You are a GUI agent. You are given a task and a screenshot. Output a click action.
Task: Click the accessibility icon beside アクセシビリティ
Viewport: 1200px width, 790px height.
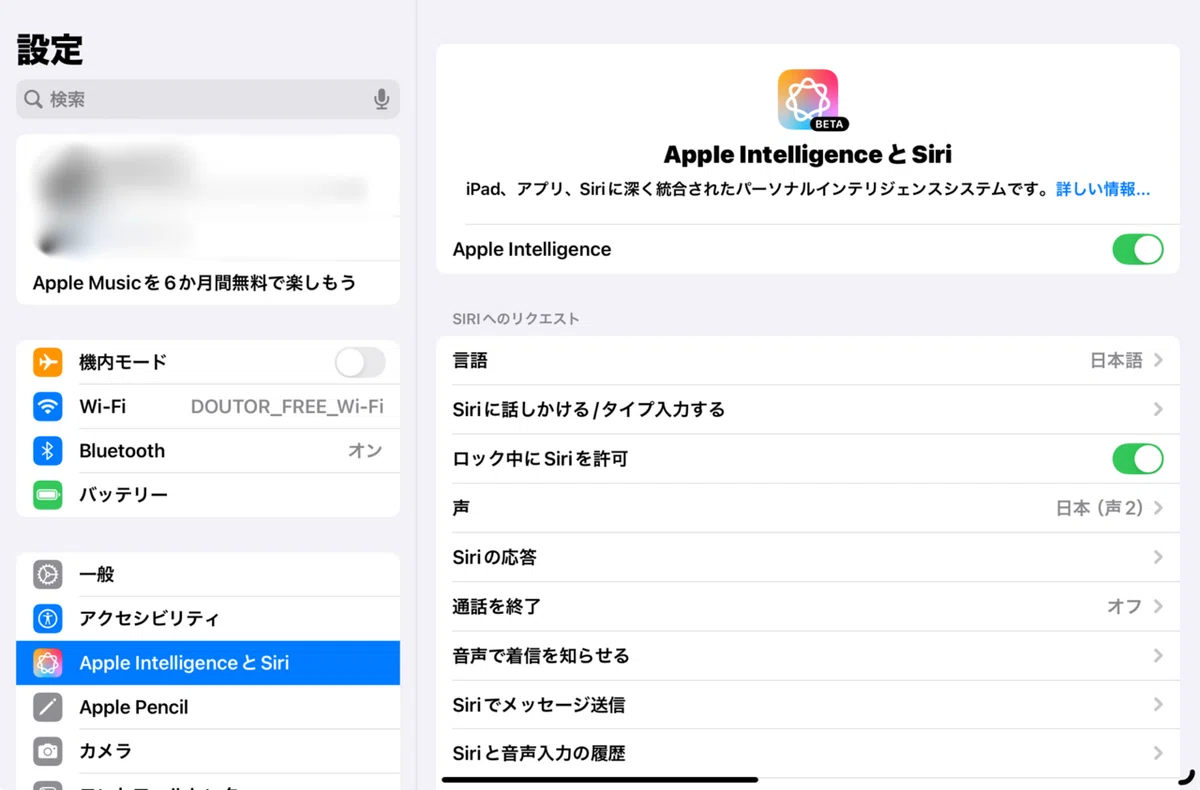[x=47, y=618]
